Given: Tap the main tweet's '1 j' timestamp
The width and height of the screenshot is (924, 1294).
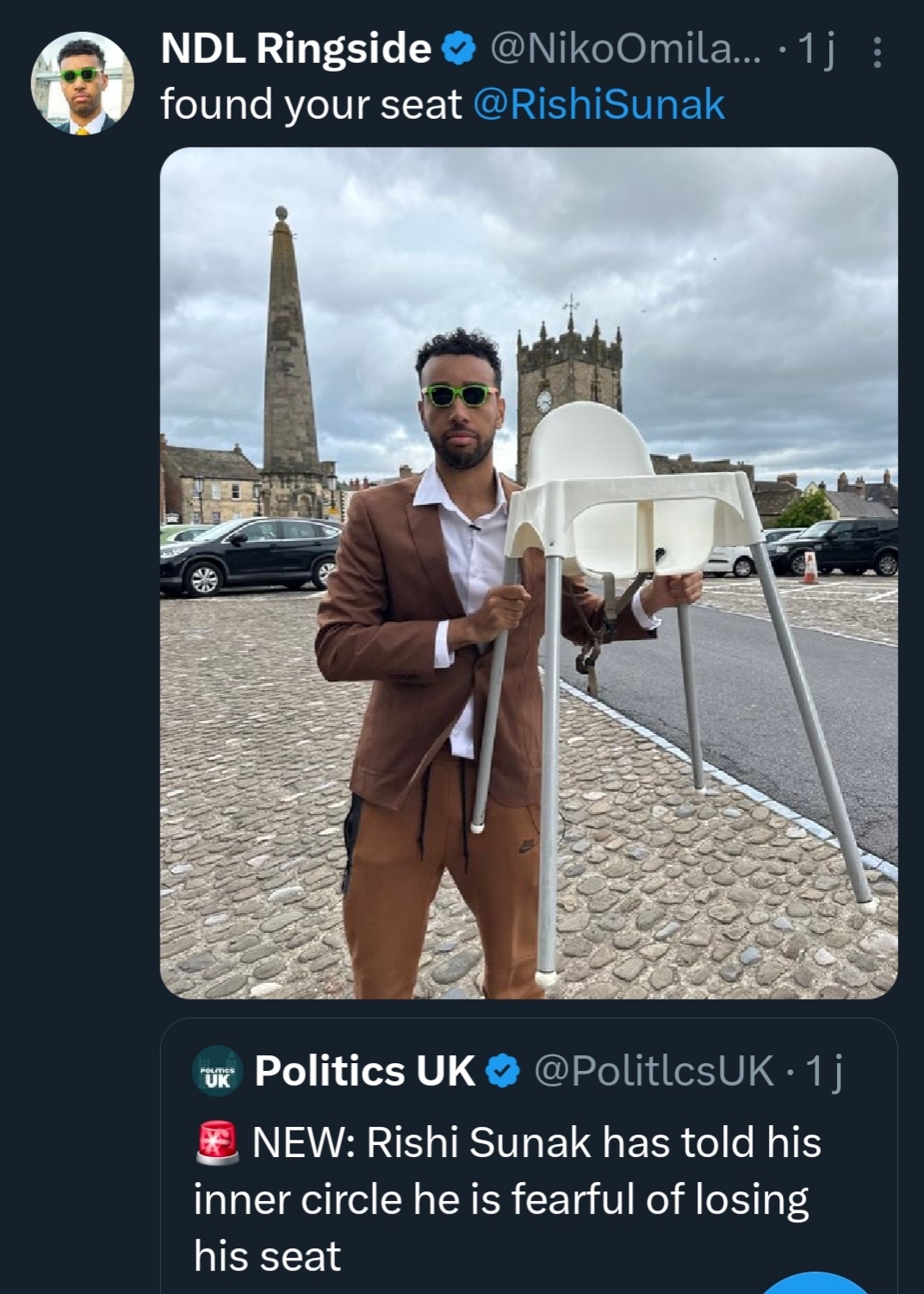Looking at the screenshot, I should [x=816, y=52].
